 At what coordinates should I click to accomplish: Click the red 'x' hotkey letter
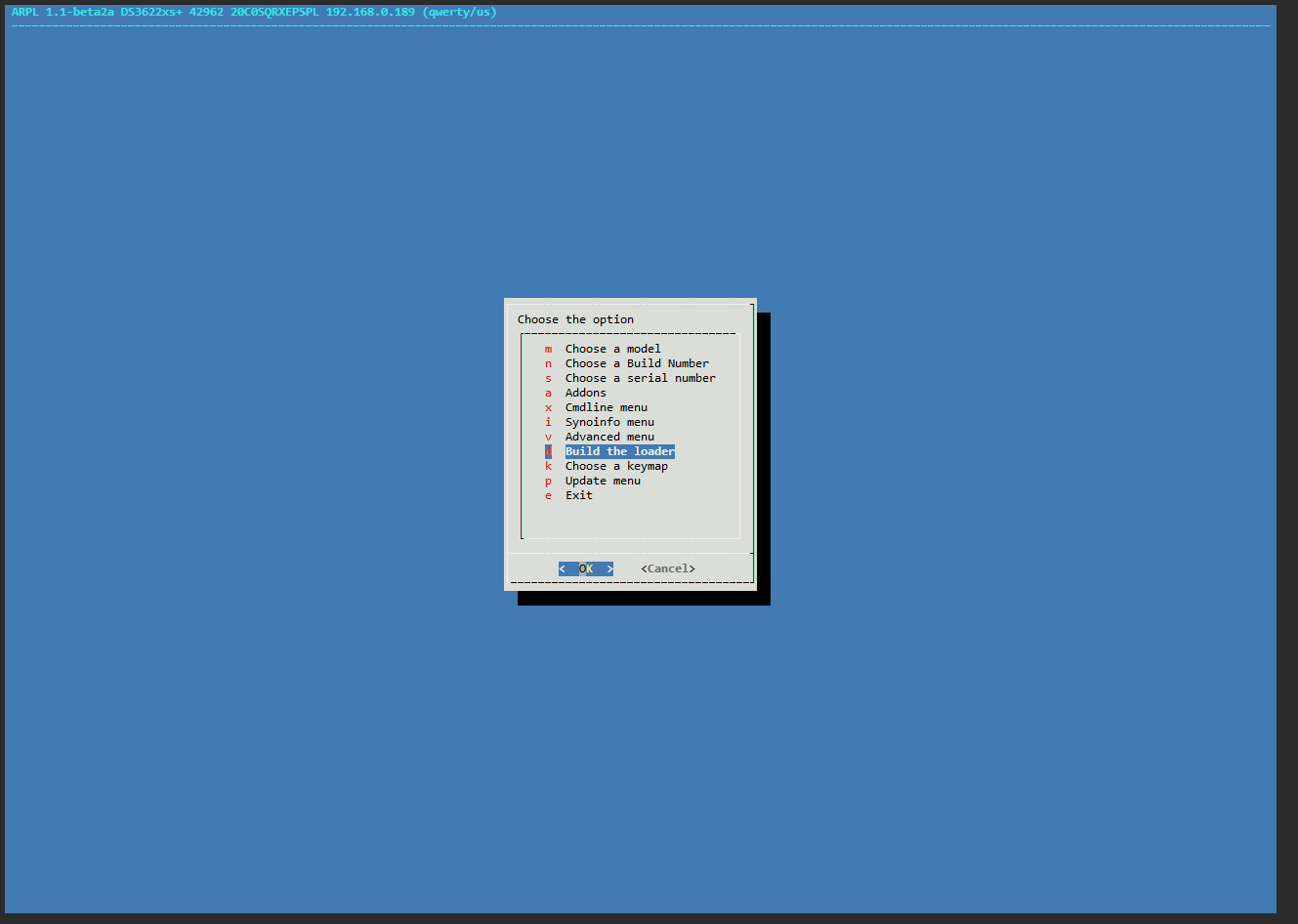point(548,407)
